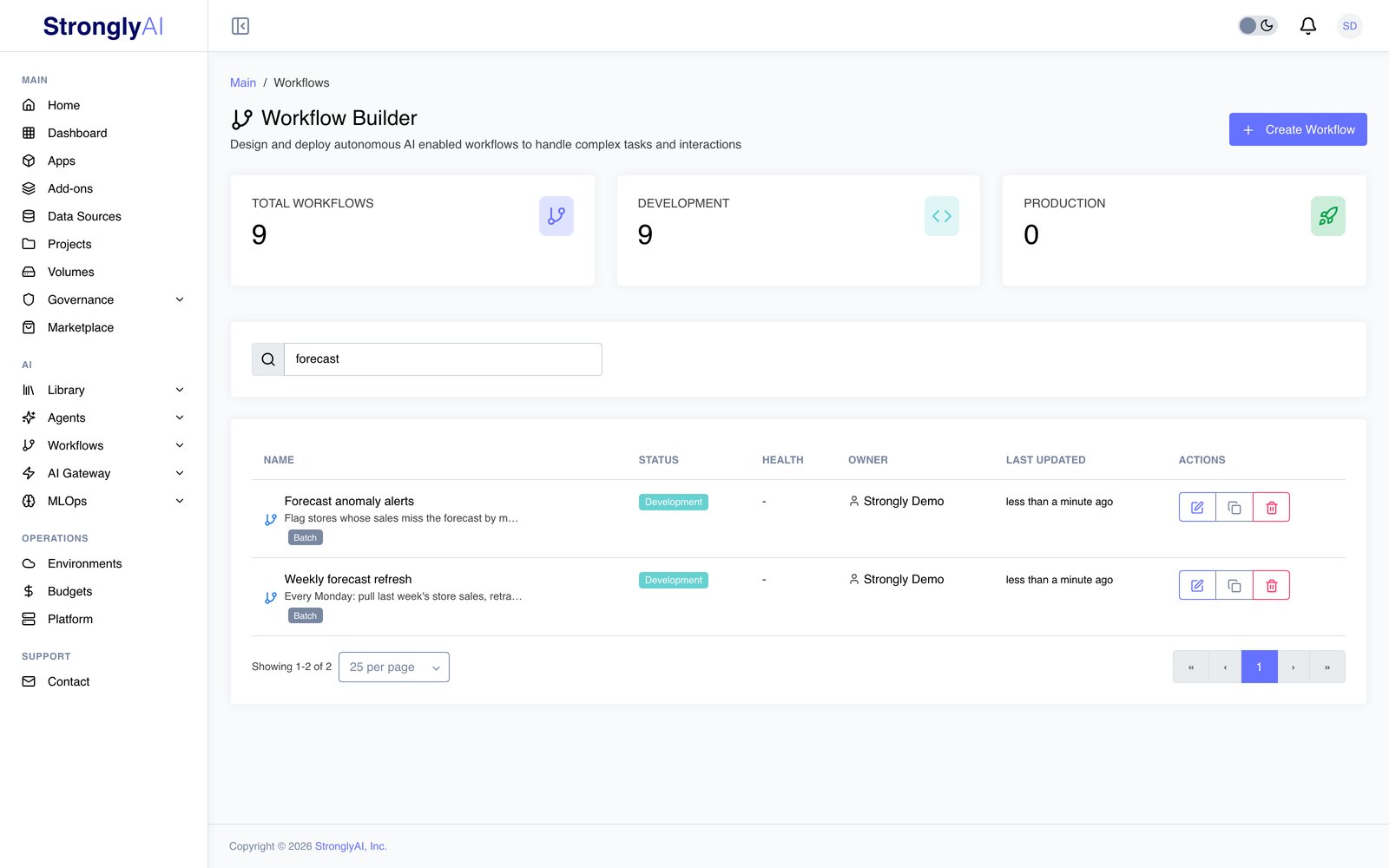Click the NAME column header
Image resolution: width=1389 pixels, height=868 pixels.
pos(279,460)
